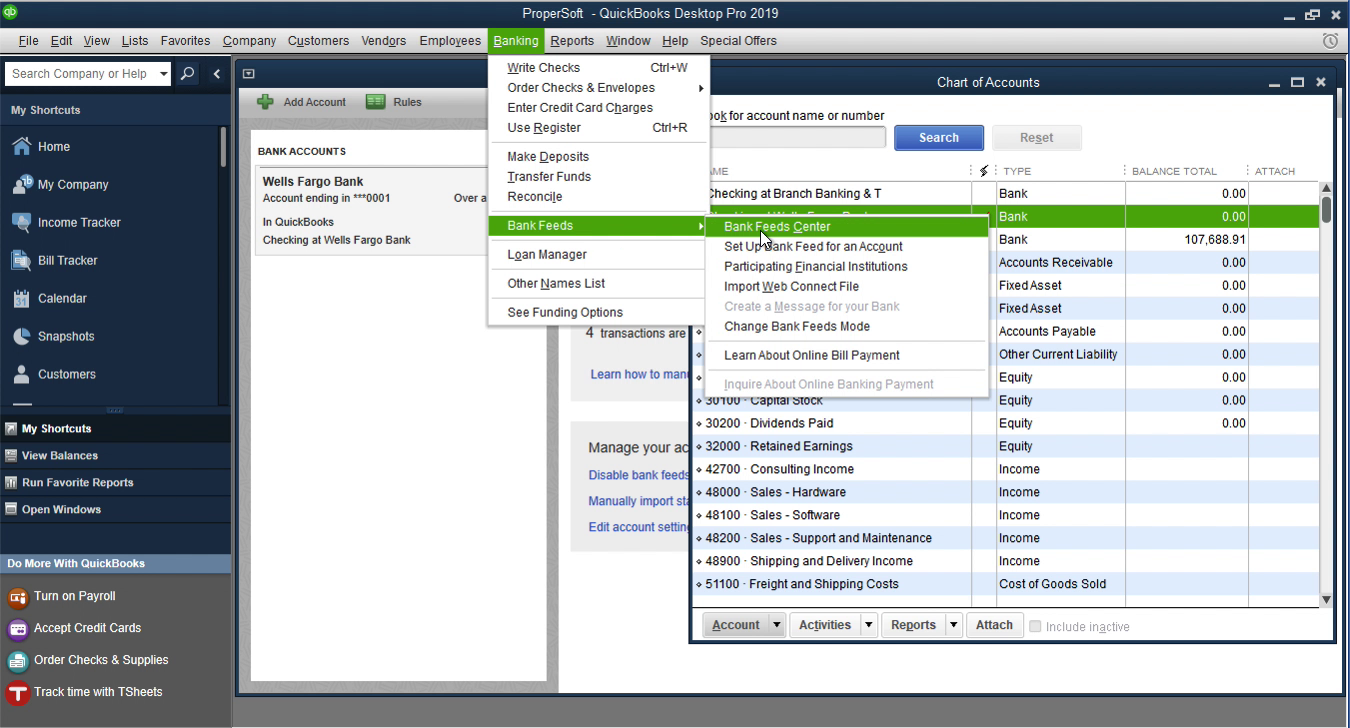Select Run Favorite Reports panel
1350x728 pixels.
[115, 482]
